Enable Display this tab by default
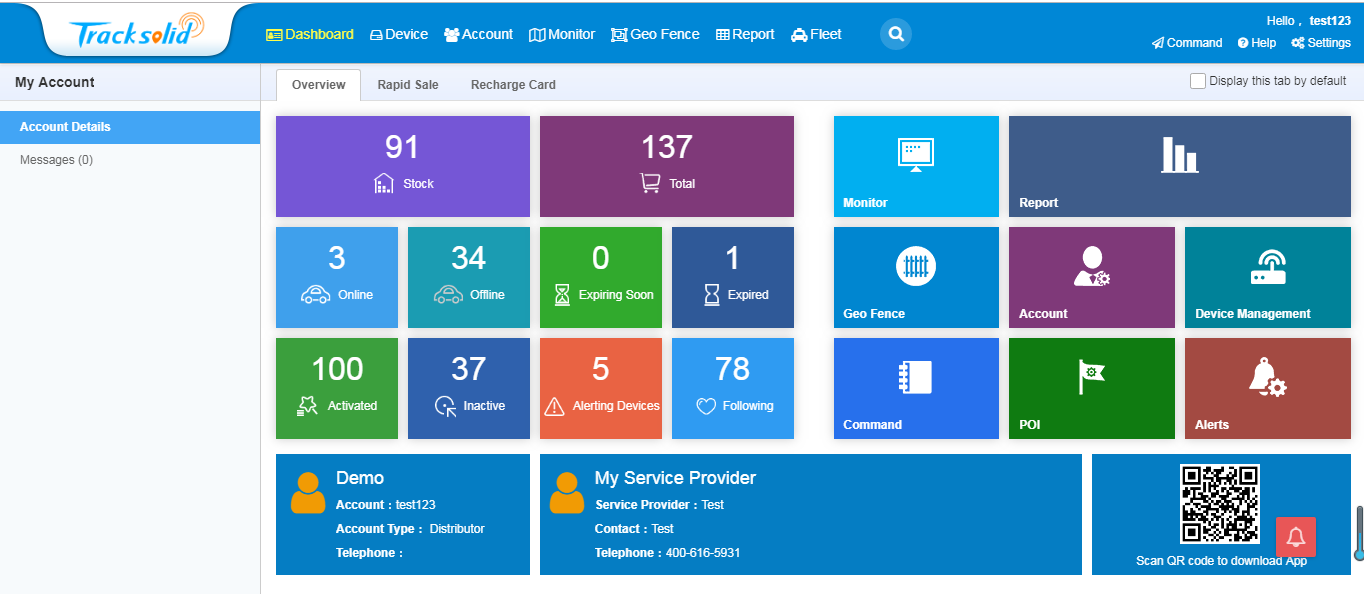The image size is (1364, 594). click(x=1197, y=82)
